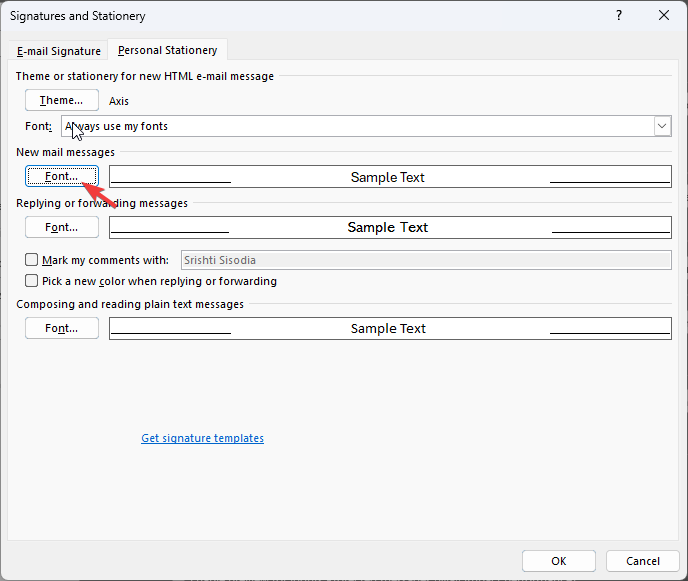The height and width of the screenshot is (581, 688).
Task: Click the reply/forward Sample Text preview
Action: [390, 227]
